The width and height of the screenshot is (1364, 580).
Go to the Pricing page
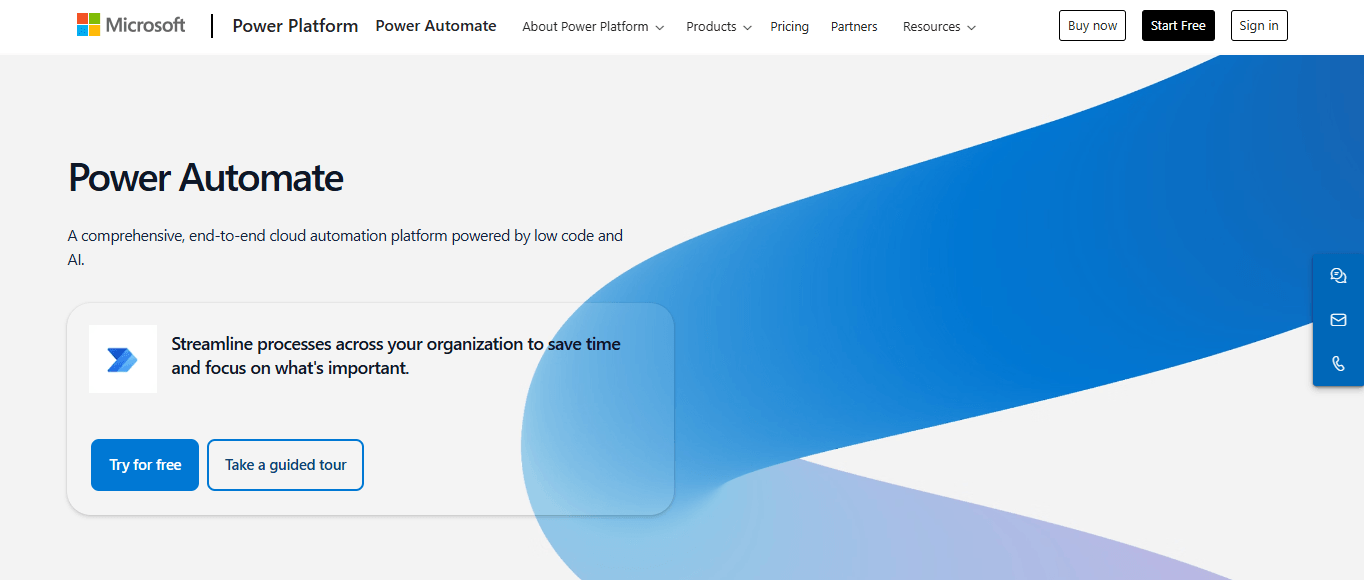(x=789, y=27)
